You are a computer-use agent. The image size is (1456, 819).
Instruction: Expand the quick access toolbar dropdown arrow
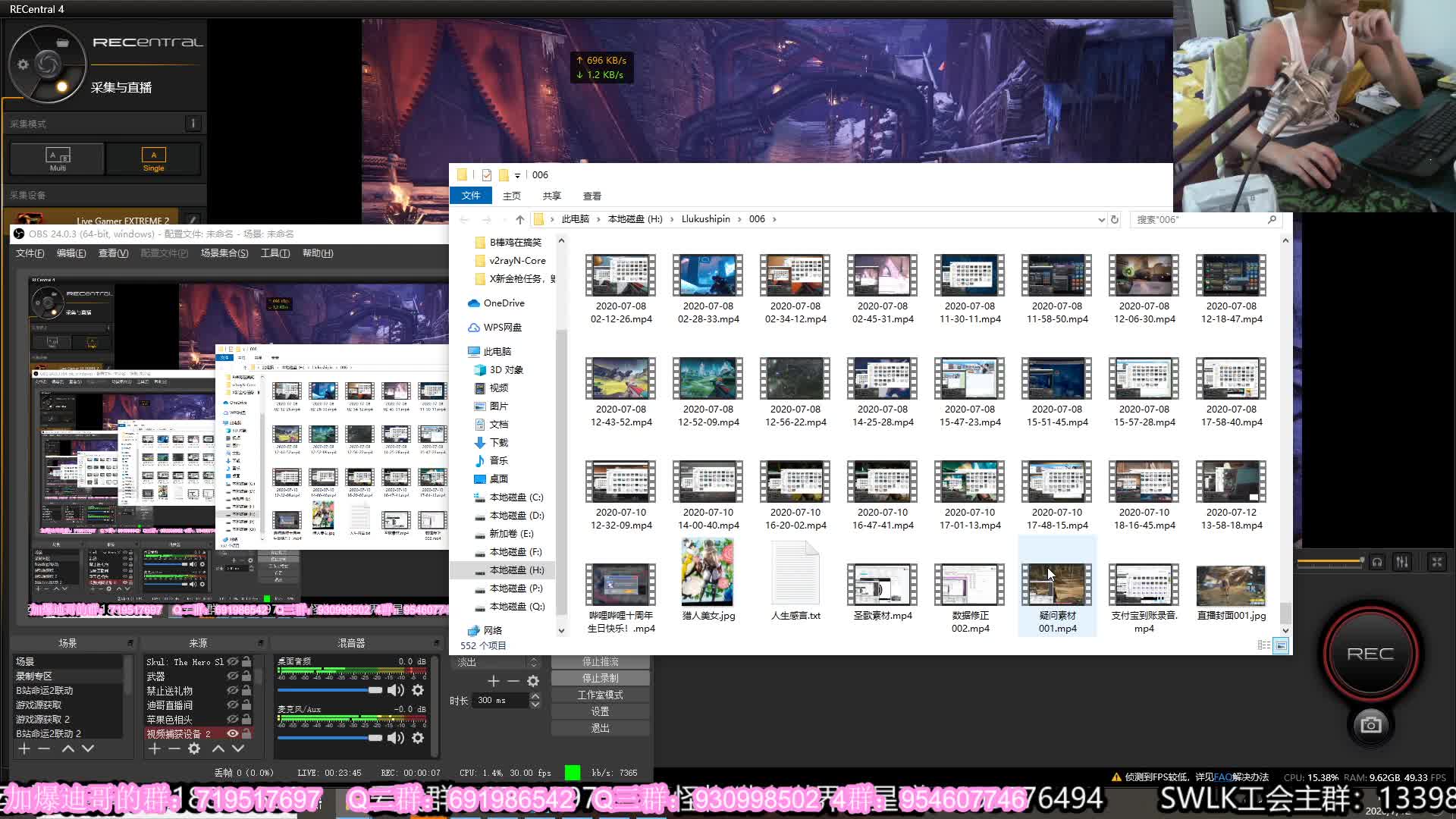[x=517, y=175]
